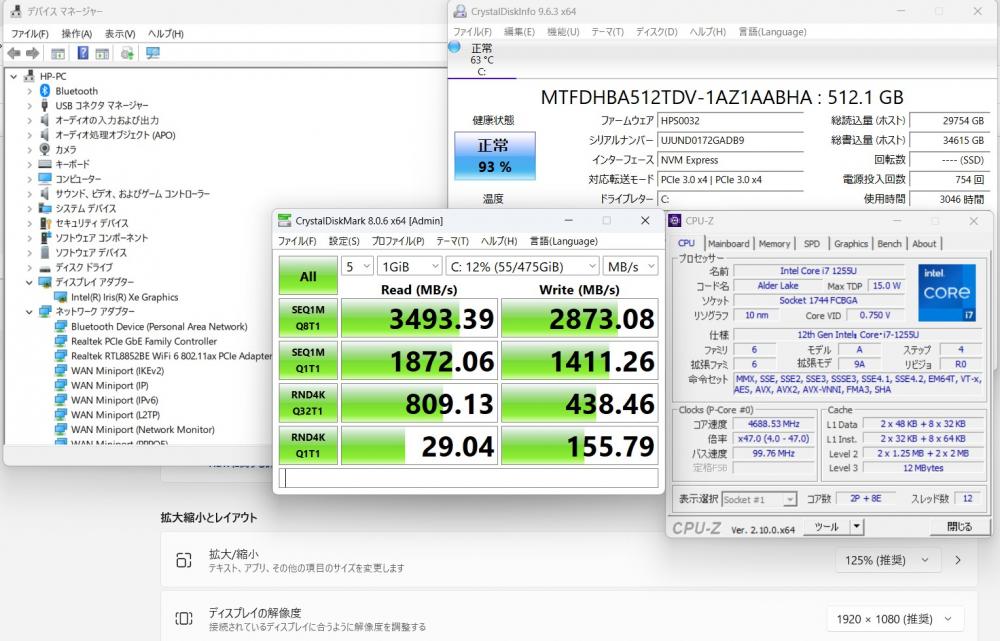This screenshot has width=1000, height=641.
Task: Switch to the Memory tab in CPU-Z
Action: coord(774,244)
